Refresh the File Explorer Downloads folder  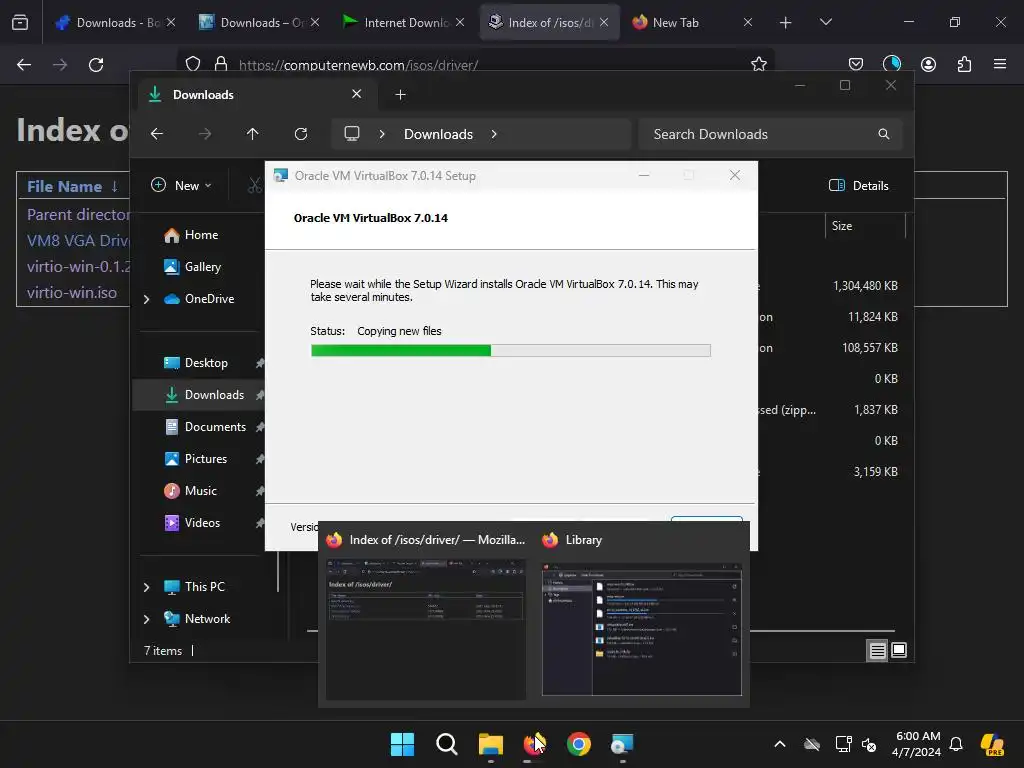tap(300, 134)
